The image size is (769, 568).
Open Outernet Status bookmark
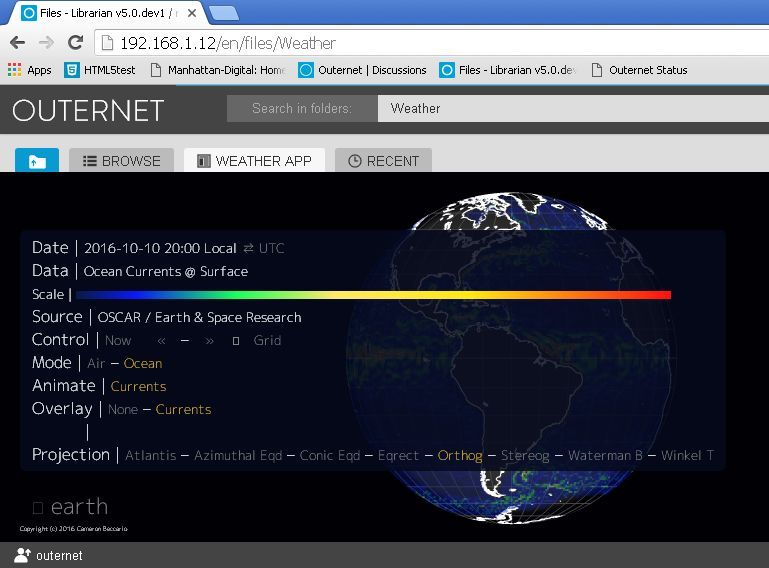(639, 70)
